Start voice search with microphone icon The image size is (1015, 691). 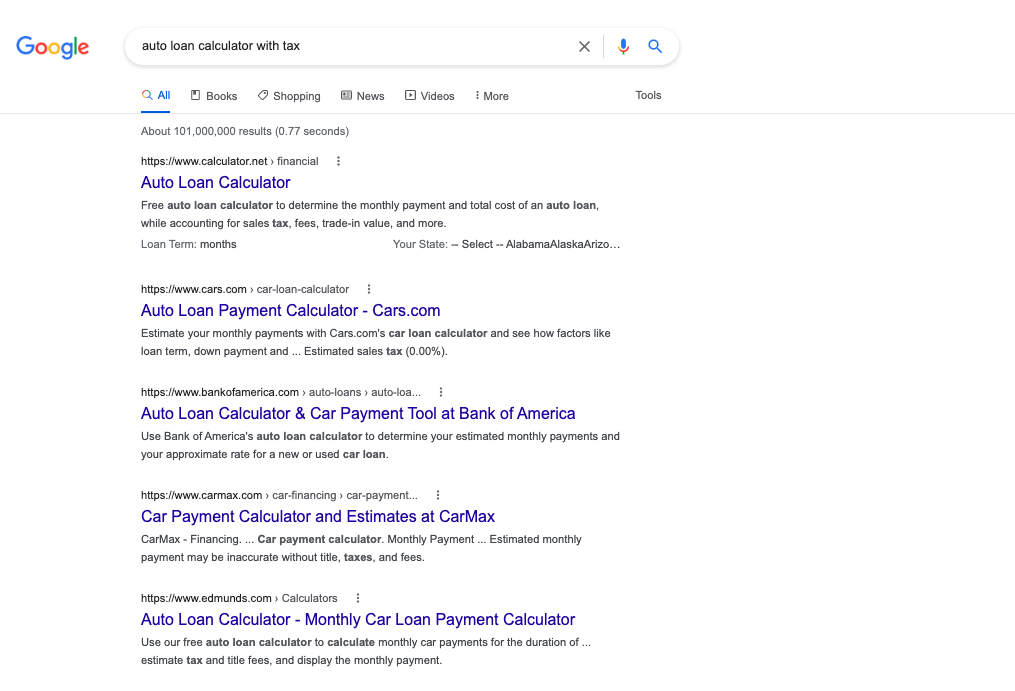(623, 47)
